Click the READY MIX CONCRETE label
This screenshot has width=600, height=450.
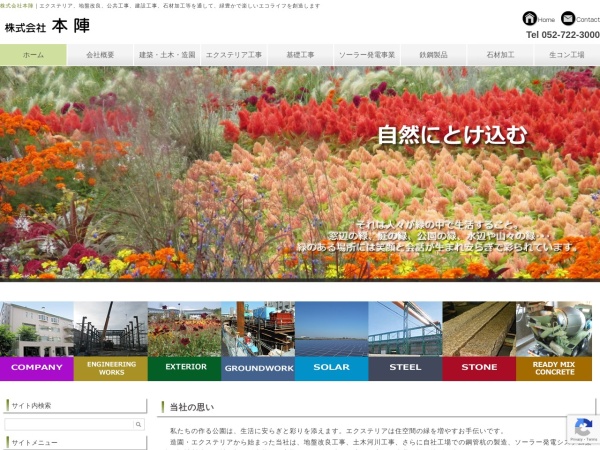coord(554,368)
